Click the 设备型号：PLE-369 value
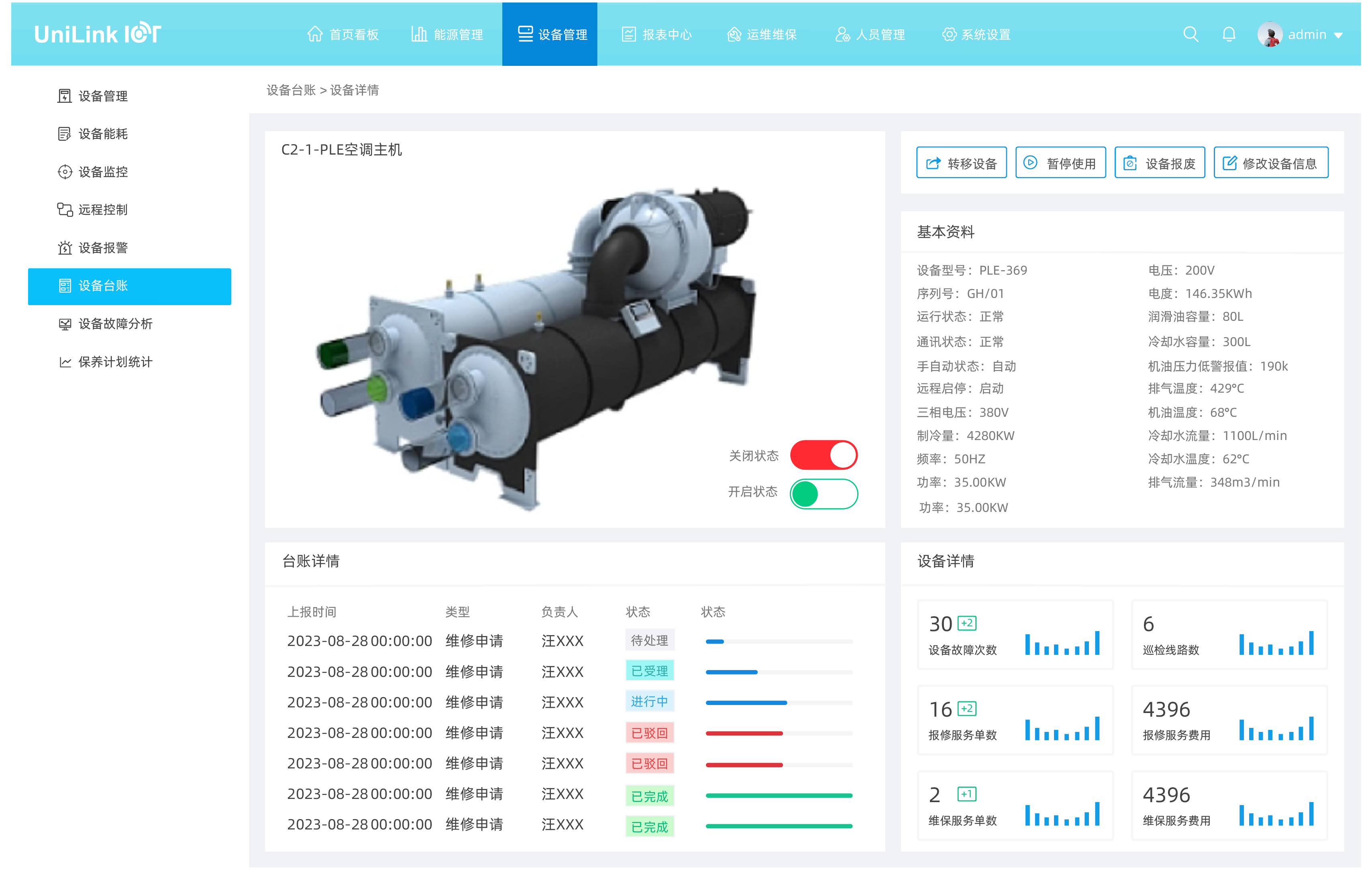The height and width of the screenshot is (870, 1372). (x=972, y=270)
